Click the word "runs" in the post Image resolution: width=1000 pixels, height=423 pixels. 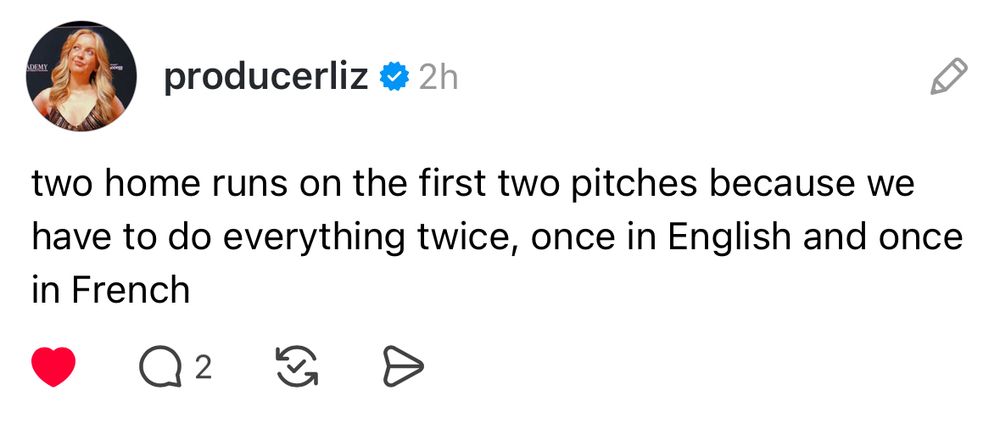232,186
